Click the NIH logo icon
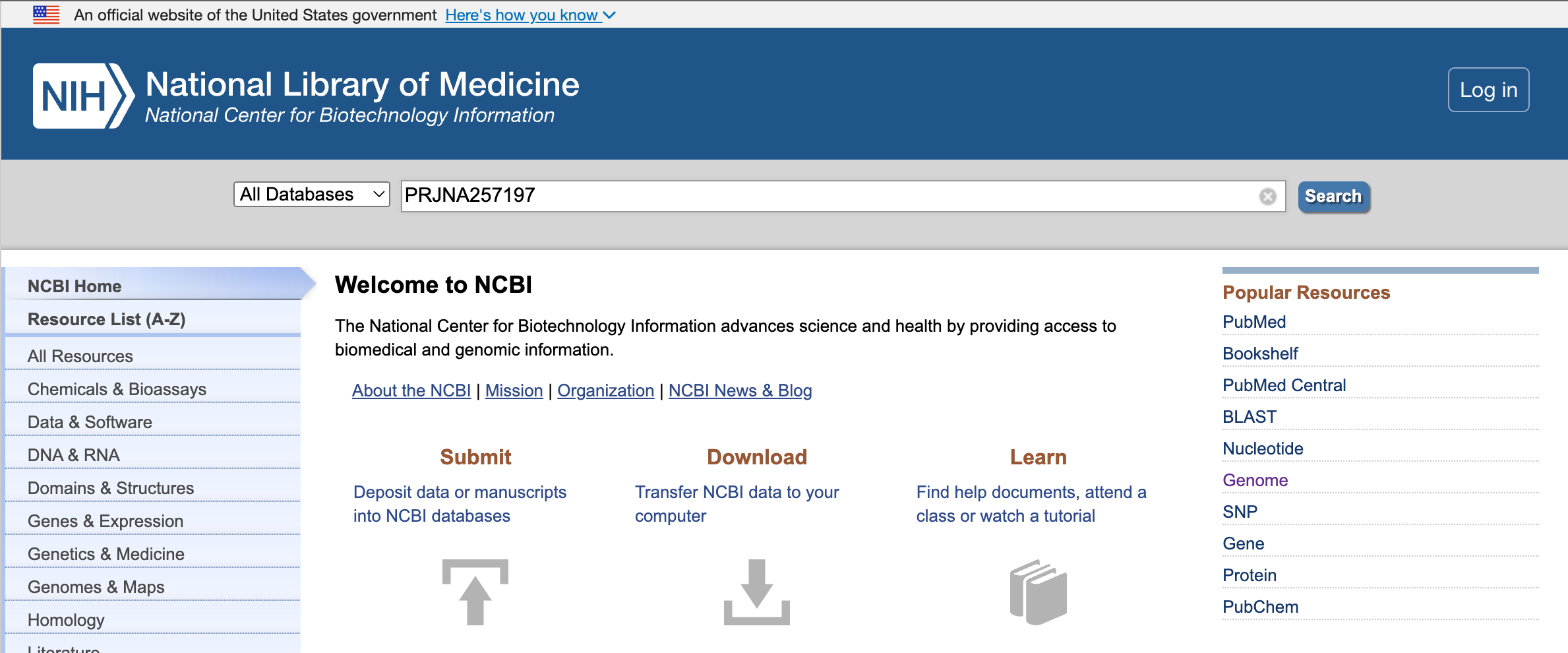The width and height of the screenshot is (1568, 653). coord(82,96)
